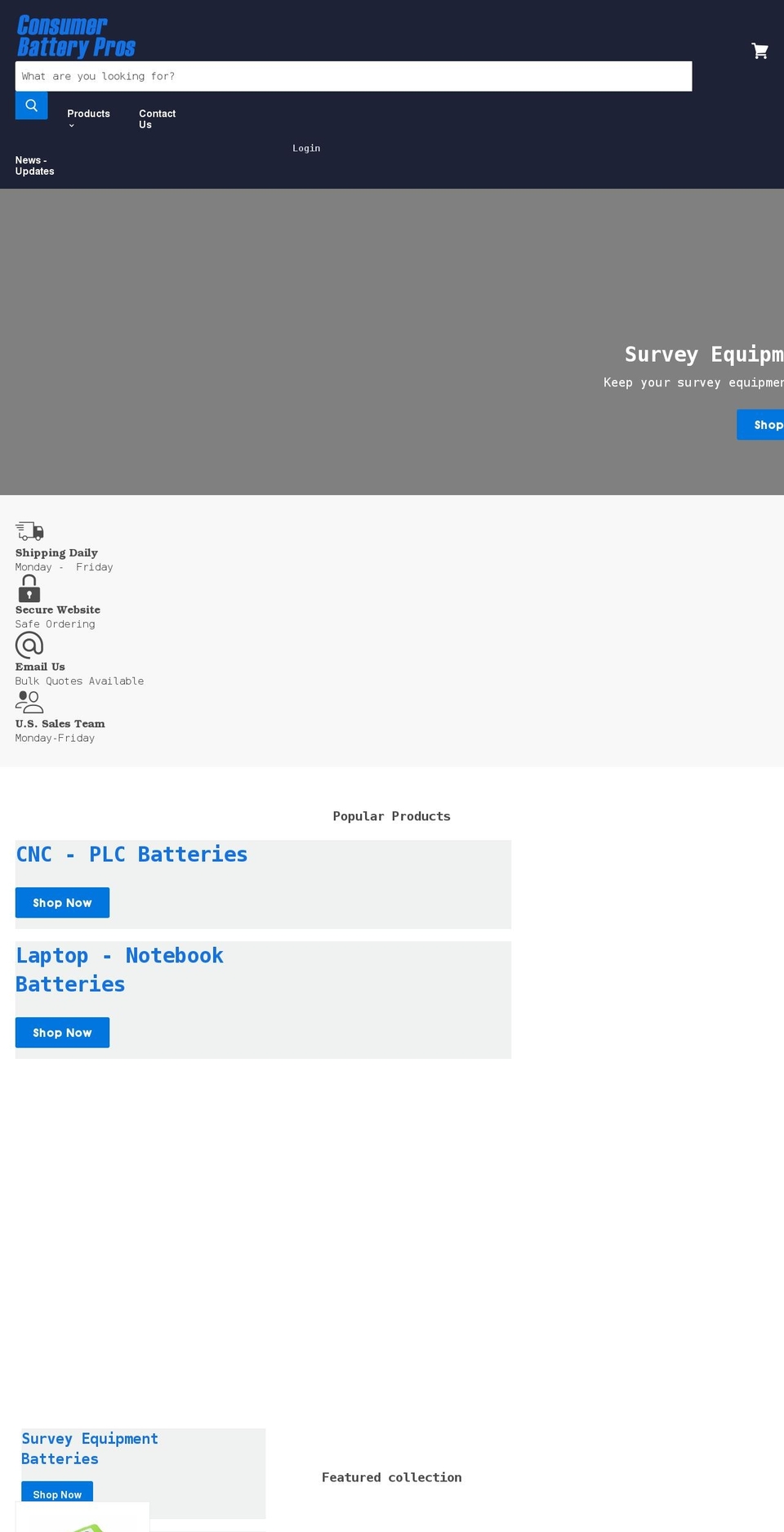Viewport: 784px width, 1532px height.
Task: Click the Survey Equipment banner title
Action: (704, 355)
